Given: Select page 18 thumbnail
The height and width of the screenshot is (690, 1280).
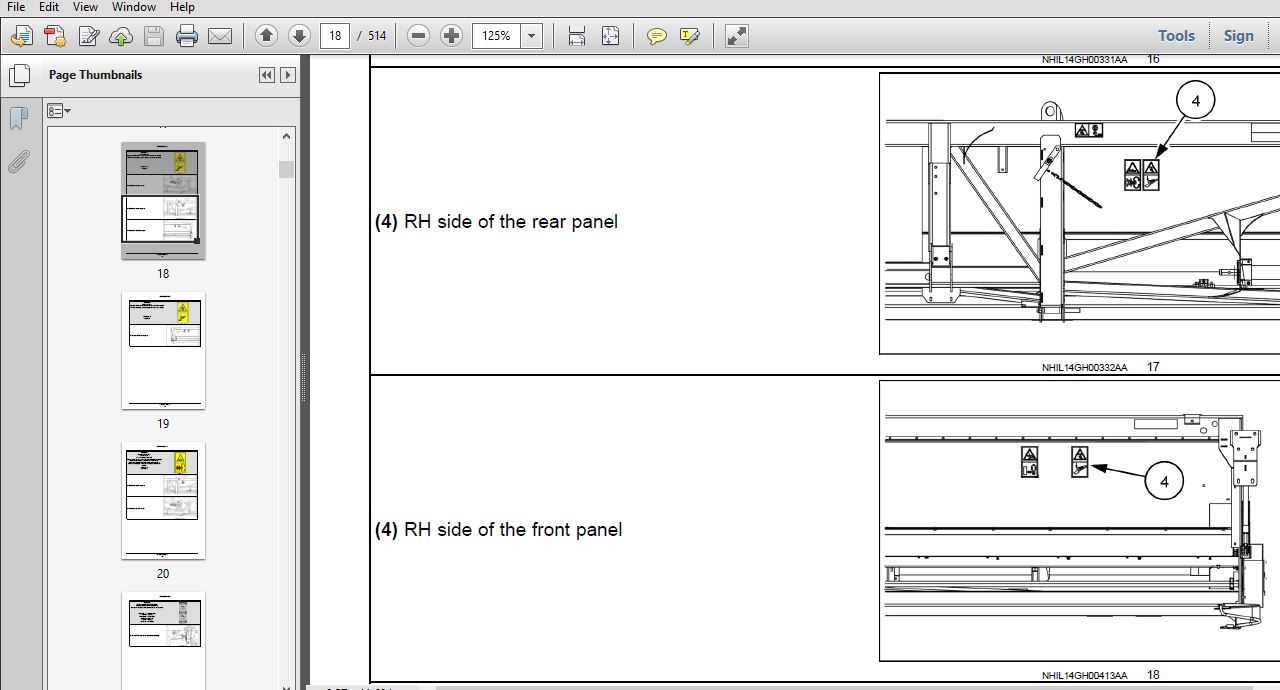Looking at the screenshot, I should (x=163, y=201).
